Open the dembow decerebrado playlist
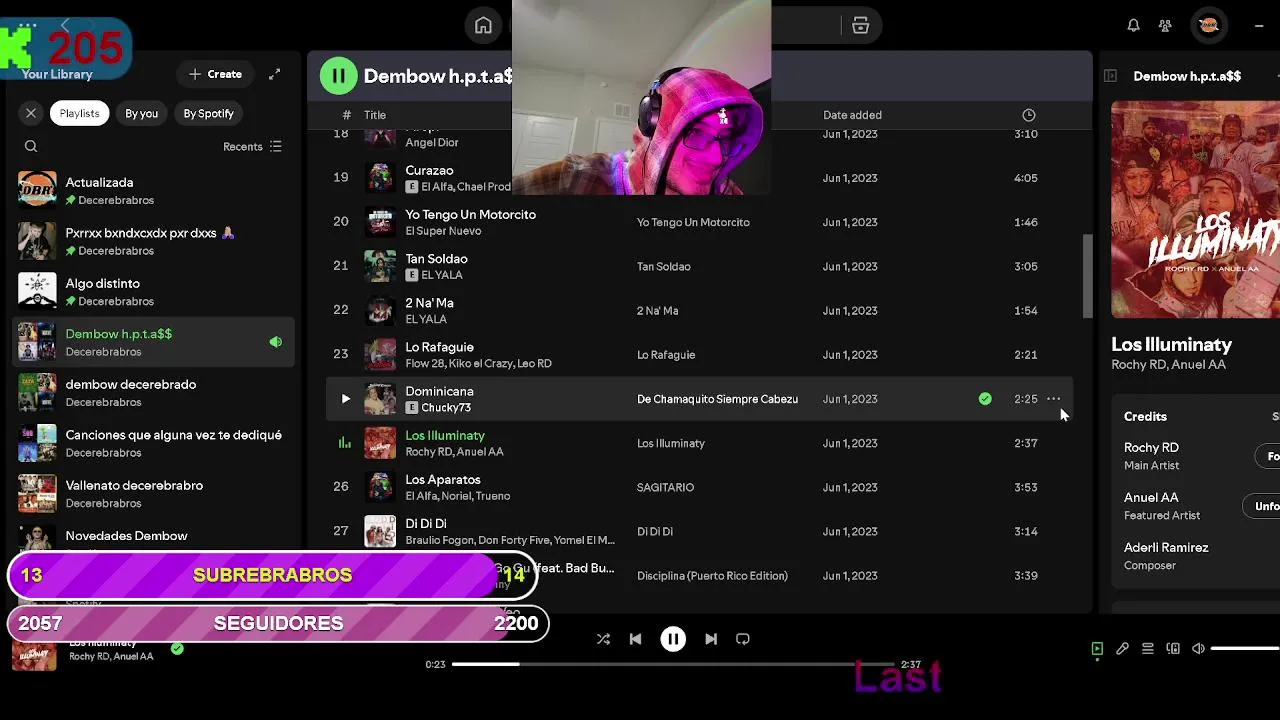1280x720 pixels. 155,393
